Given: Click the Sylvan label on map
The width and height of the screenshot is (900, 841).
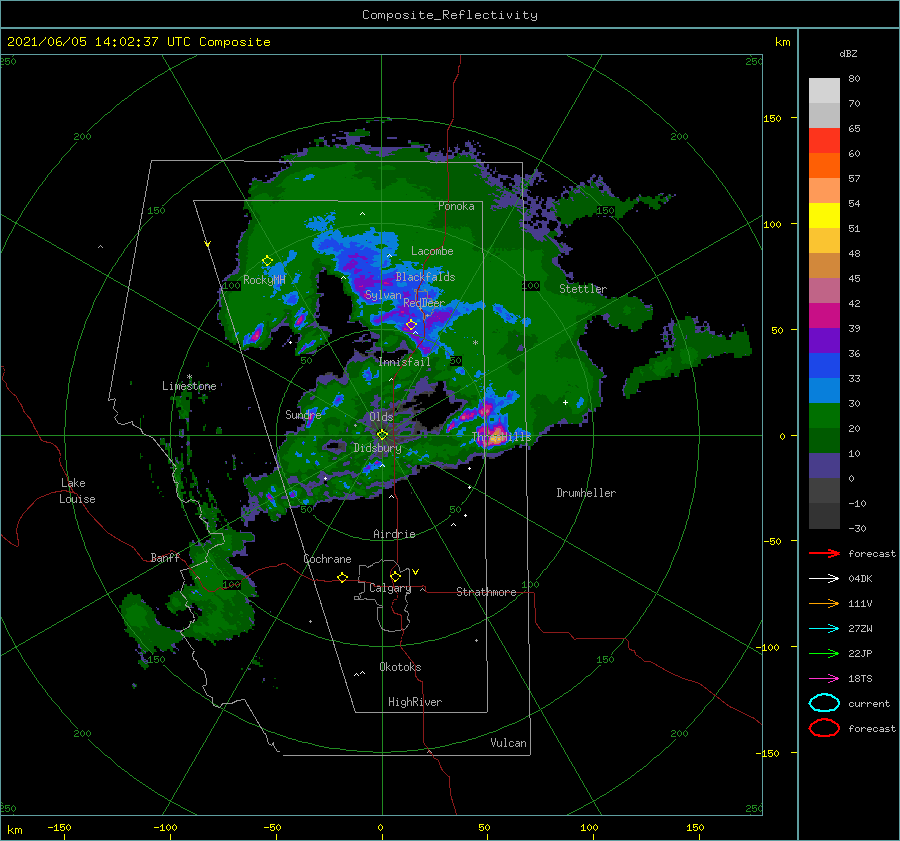Looking at the screenshot, I should tap(383, 295).
